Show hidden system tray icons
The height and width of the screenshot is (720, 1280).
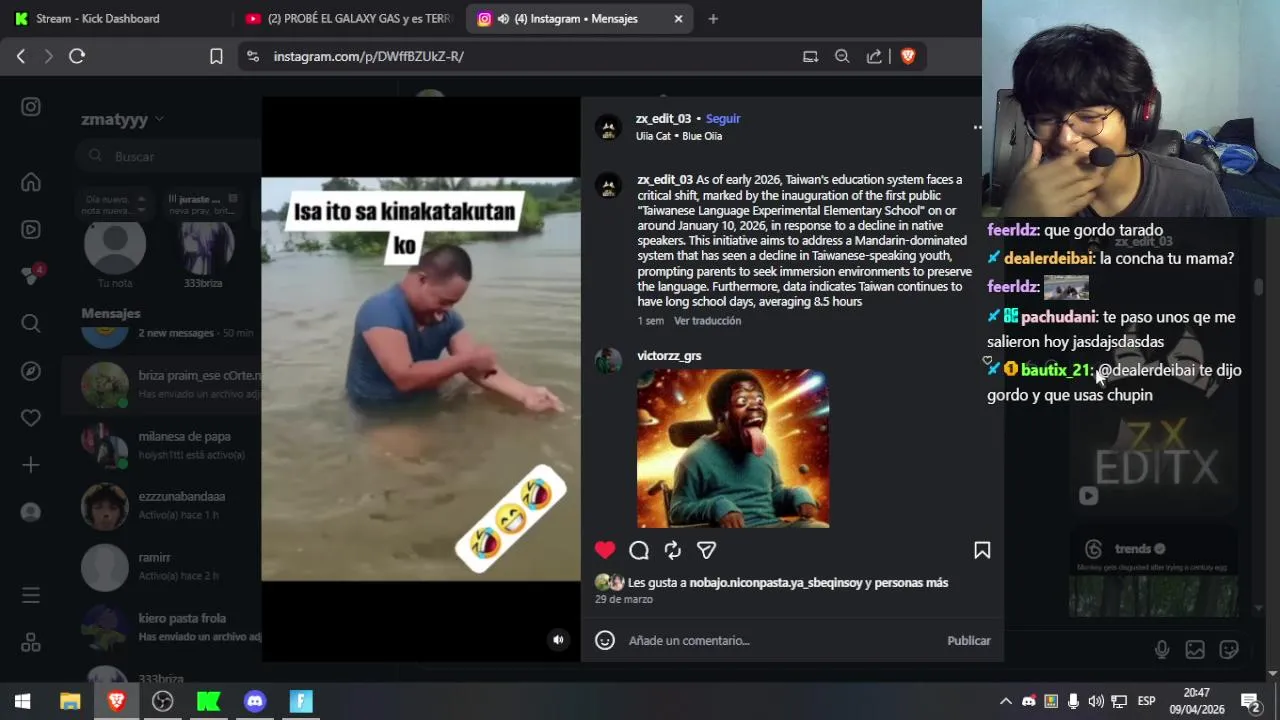pyautogui.click(x=1006, y=701)
